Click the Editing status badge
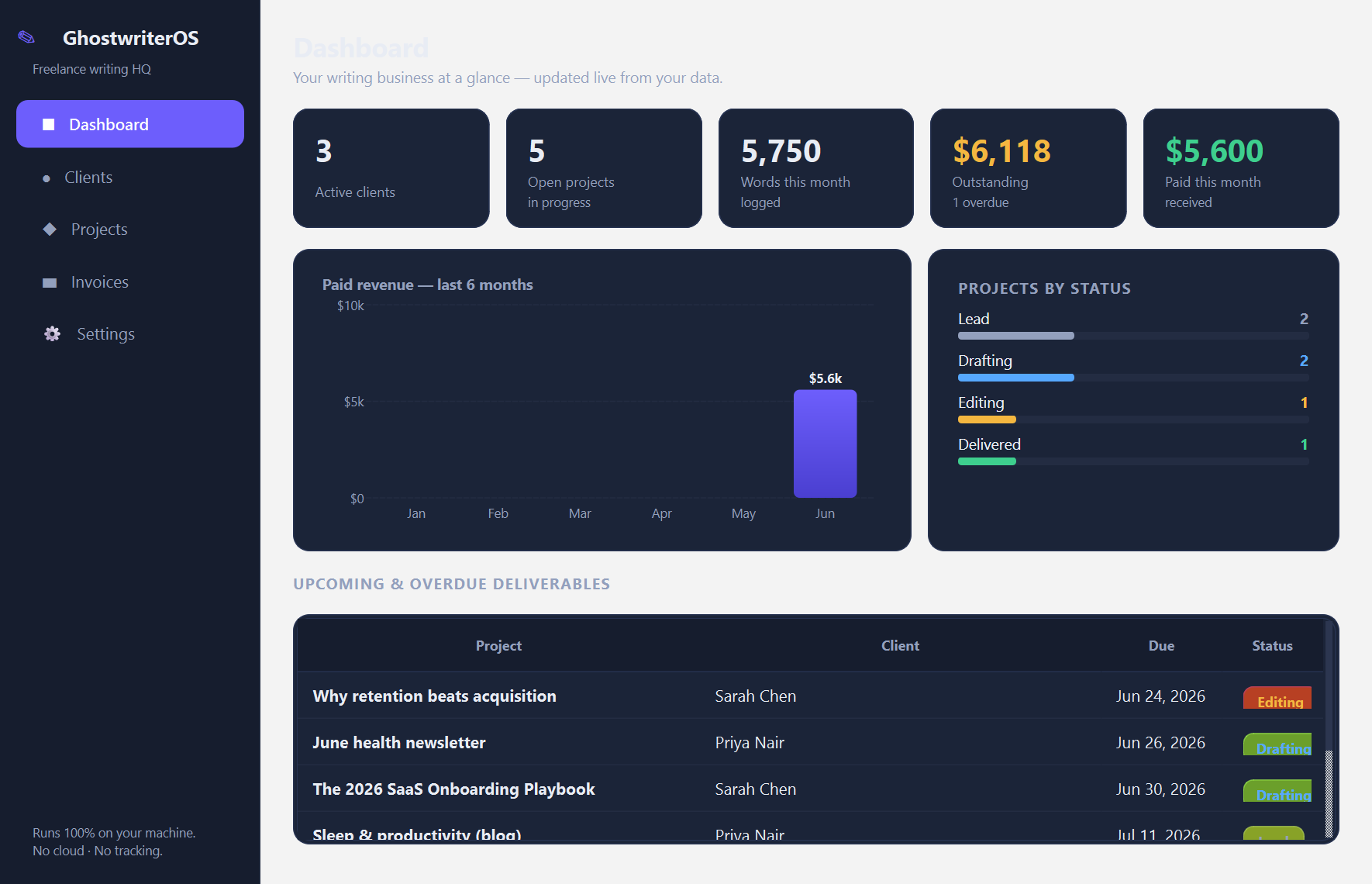 tap(1277, 698)
